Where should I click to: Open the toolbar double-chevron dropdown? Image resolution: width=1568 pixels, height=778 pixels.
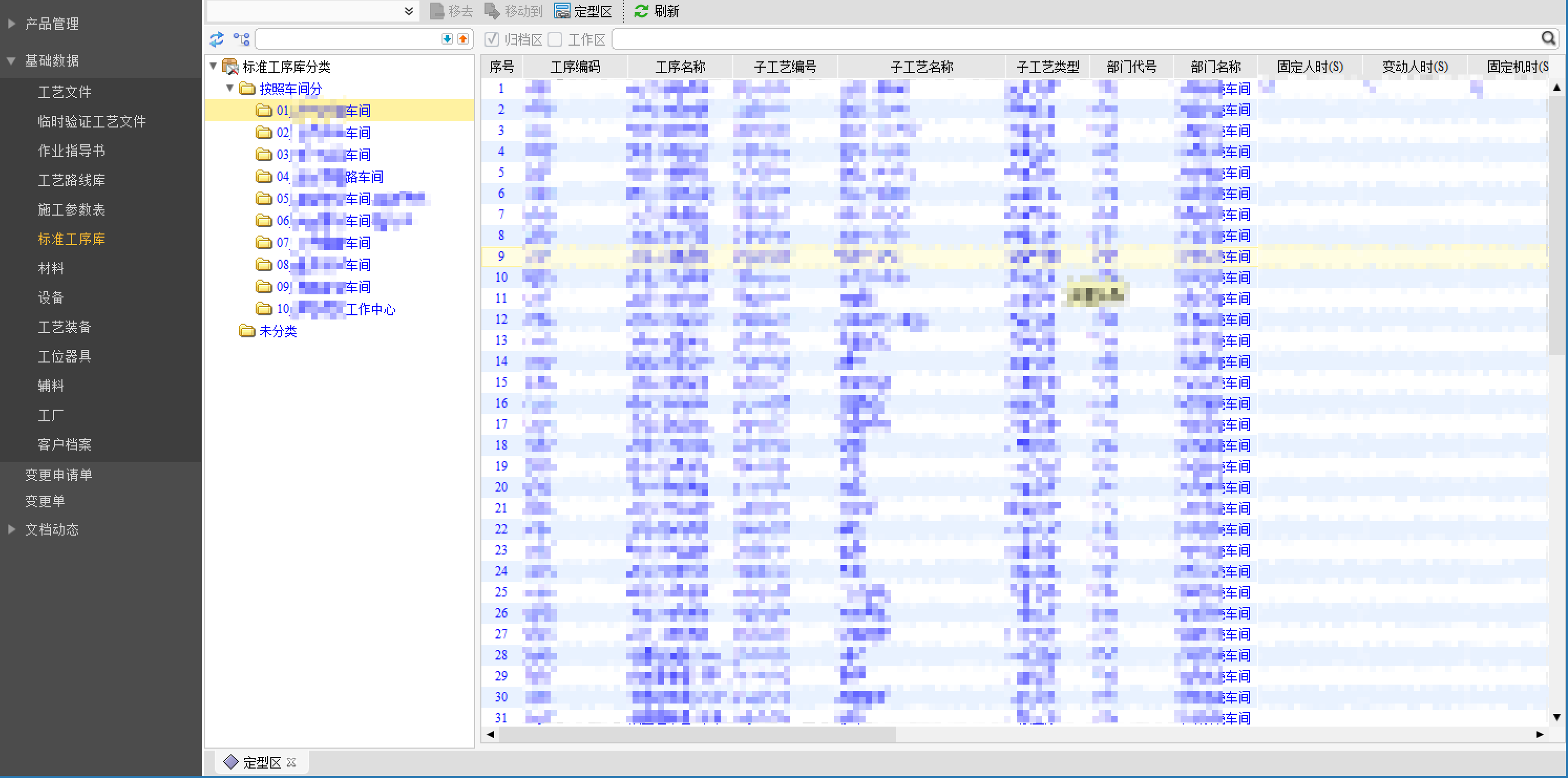(408, 11)
